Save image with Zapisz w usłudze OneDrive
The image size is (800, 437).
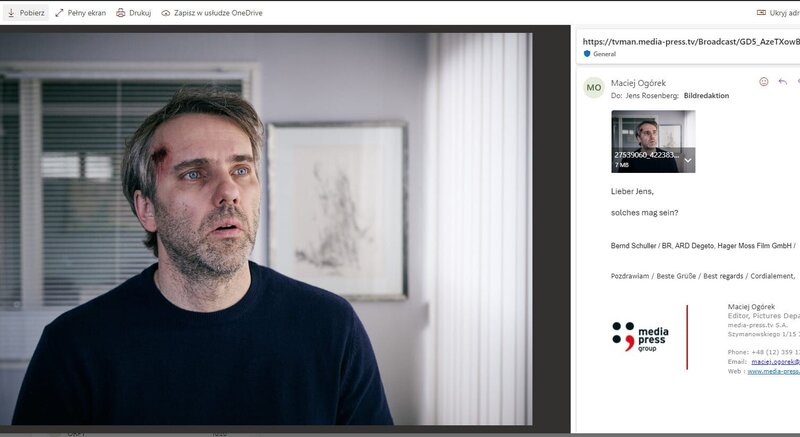(x=219, y=13)
